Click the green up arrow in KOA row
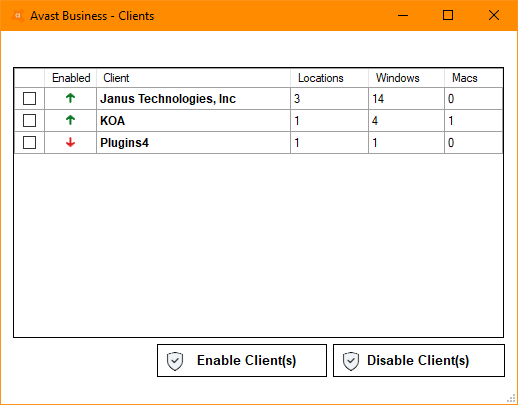Screen dimensions: 518x405 (70, 120)
